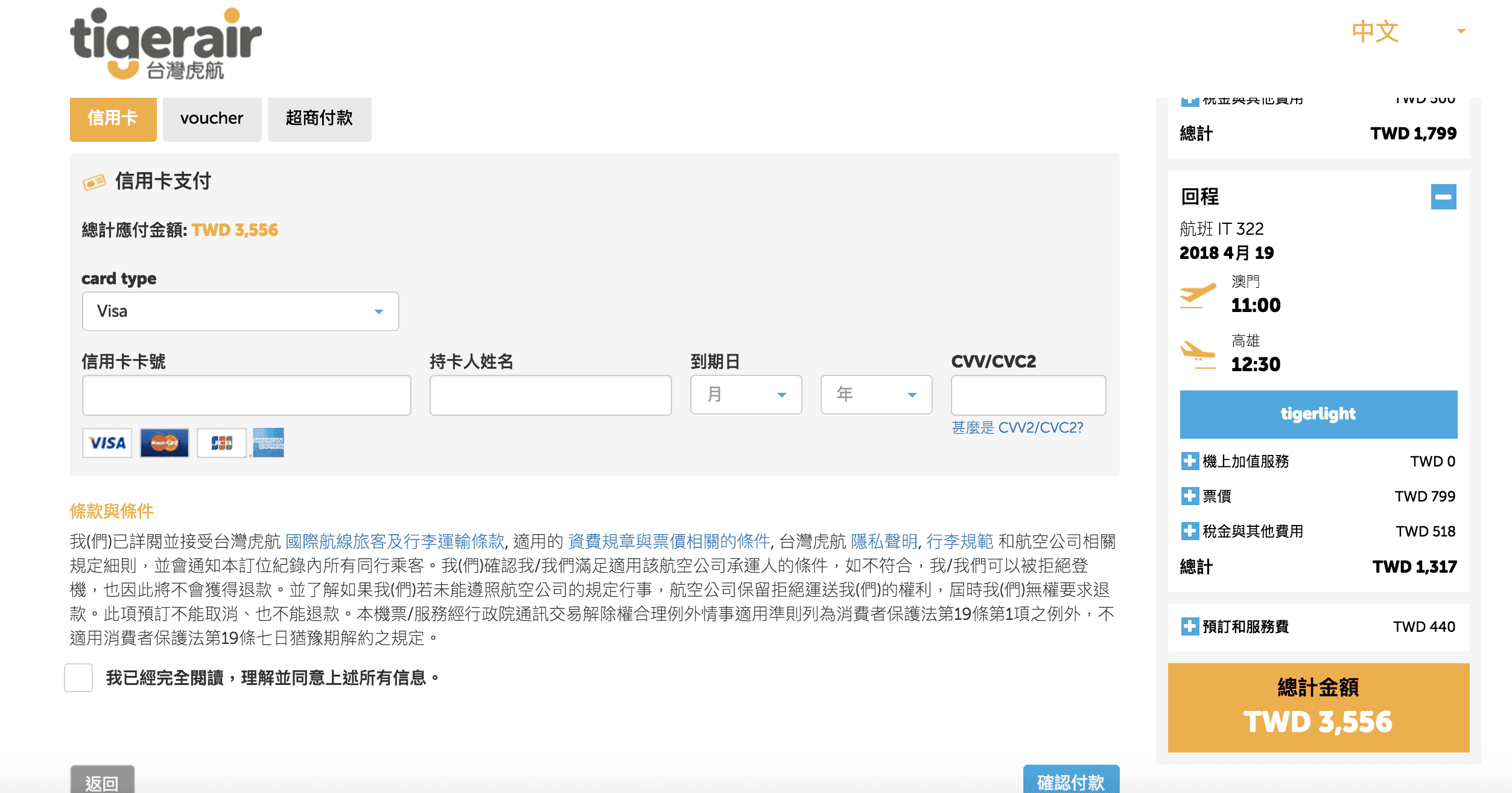Open the 中文 language dropdown
Viewport: 1512px width, 793px height.
(x=1408, y=31)
